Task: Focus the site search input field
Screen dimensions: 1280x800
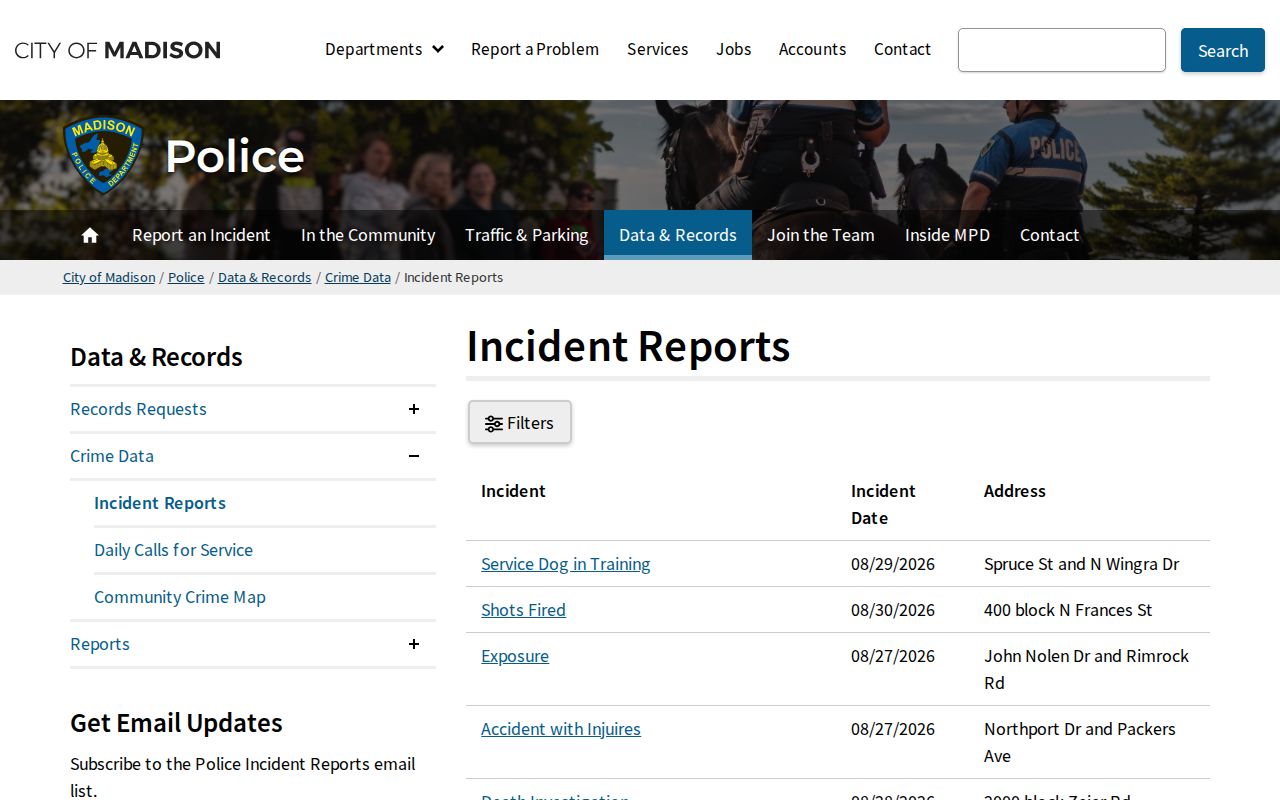Action: [x=1062, y=50]
